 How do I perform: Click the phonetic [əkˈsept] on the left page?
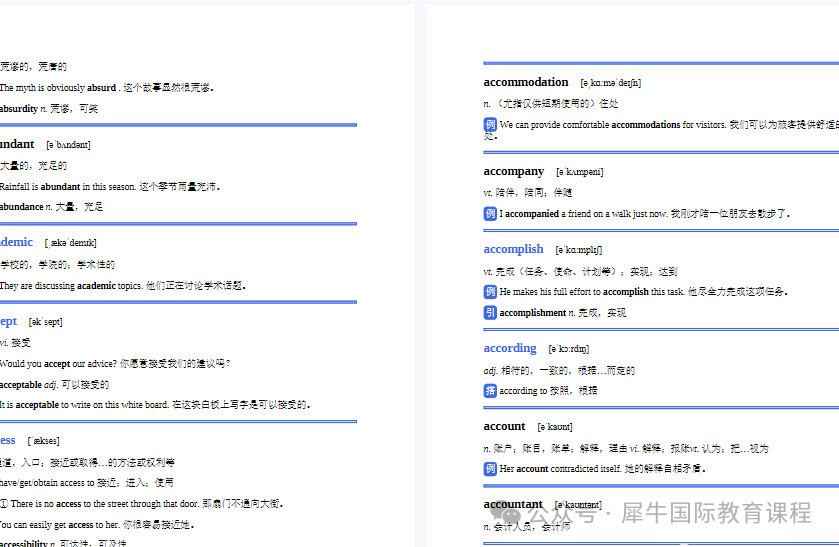pyautogui.click(x=45, y=322)
